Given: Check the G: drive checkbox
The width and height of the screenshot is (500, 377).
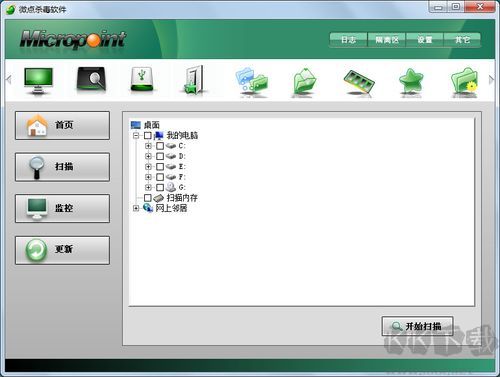Looking at the screenshot, I should tap(160, 187).
